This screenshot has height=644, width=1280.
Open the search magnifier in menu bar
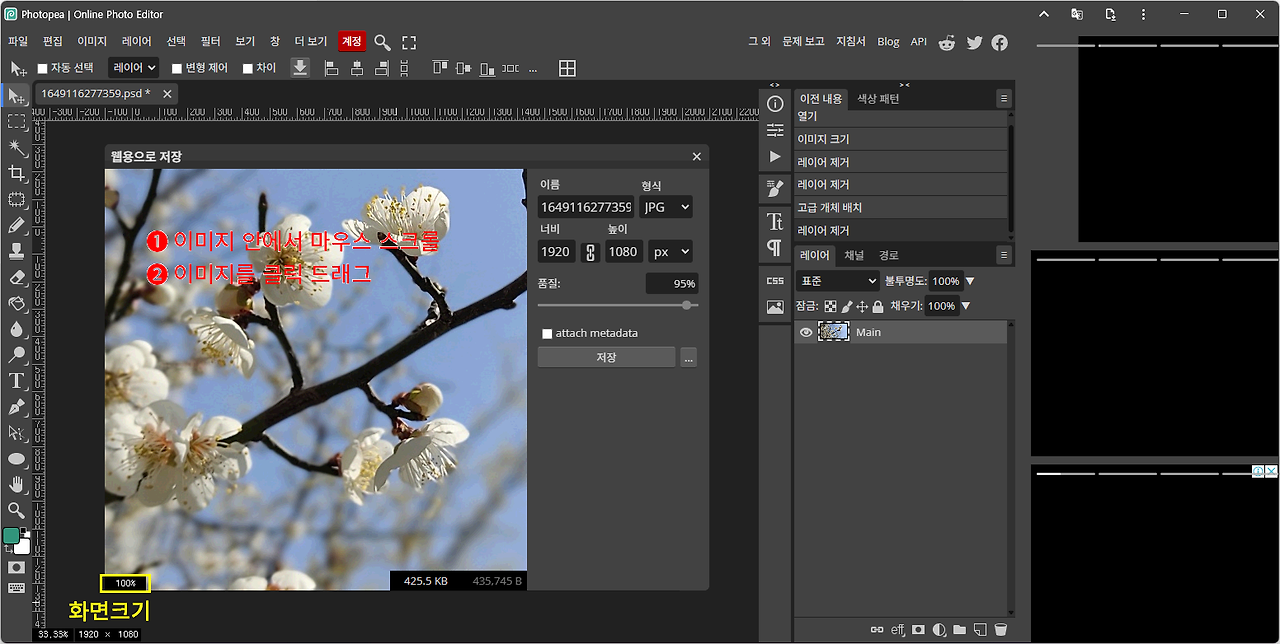pyautogui.click(x=382, y=42)
